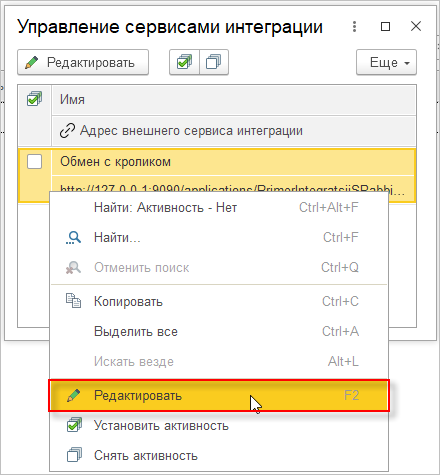Click the link icon in address column header
This screenshot has height=475, width=440.
pyautogui.click(x=67, y=131)
